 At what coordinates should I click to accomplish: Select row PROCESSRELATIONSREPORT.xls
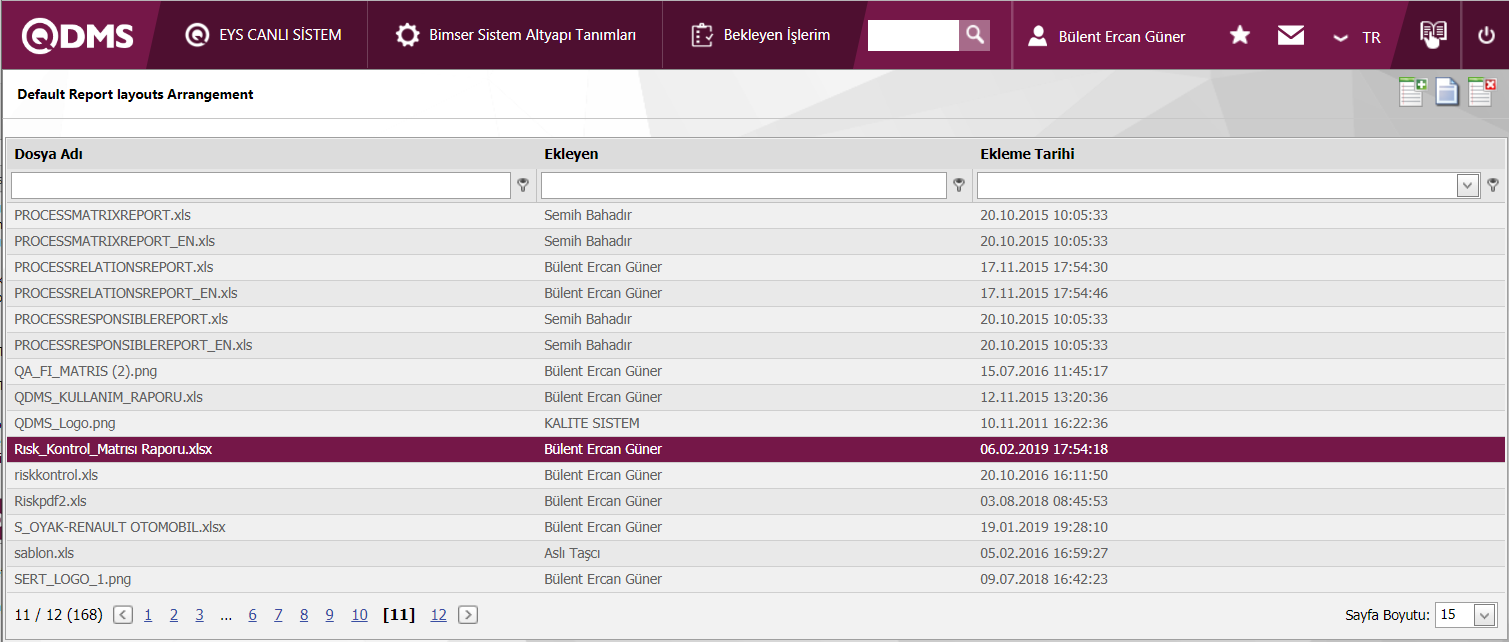tap(755, 267)
